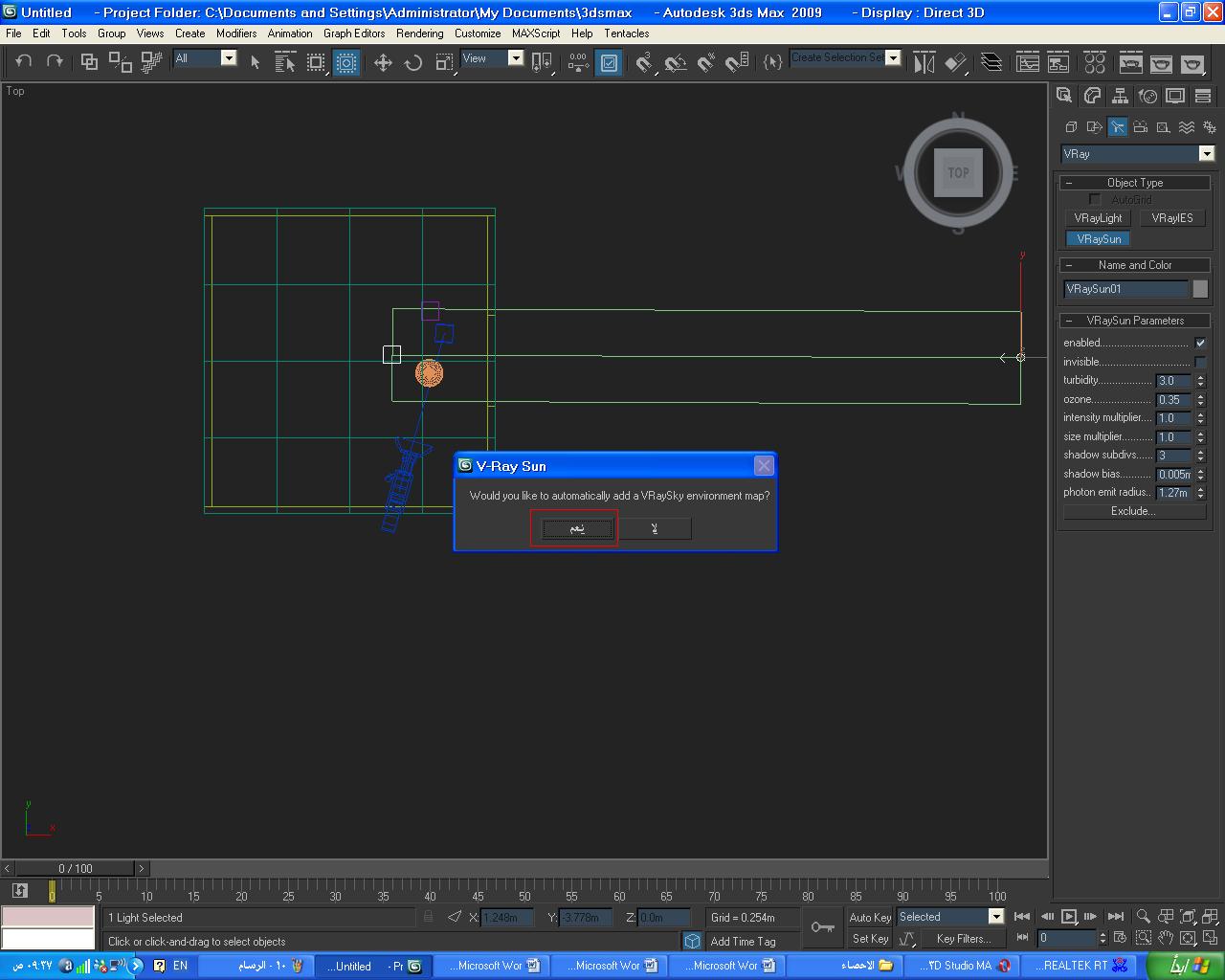
Task: Open the Utilities panel tab icon
Action: pos(1203,96)
